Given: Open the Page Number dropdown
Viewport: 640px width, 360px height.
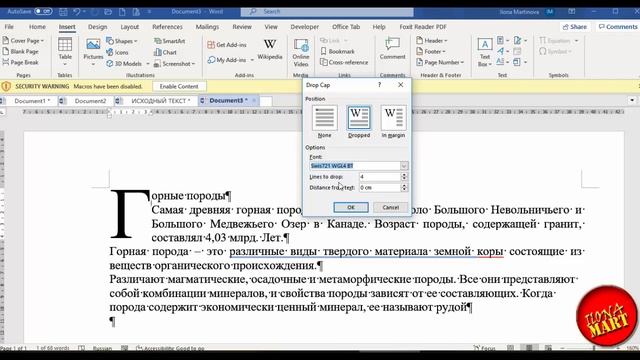Looking at the screenshot, I should (x=440, y=62).
